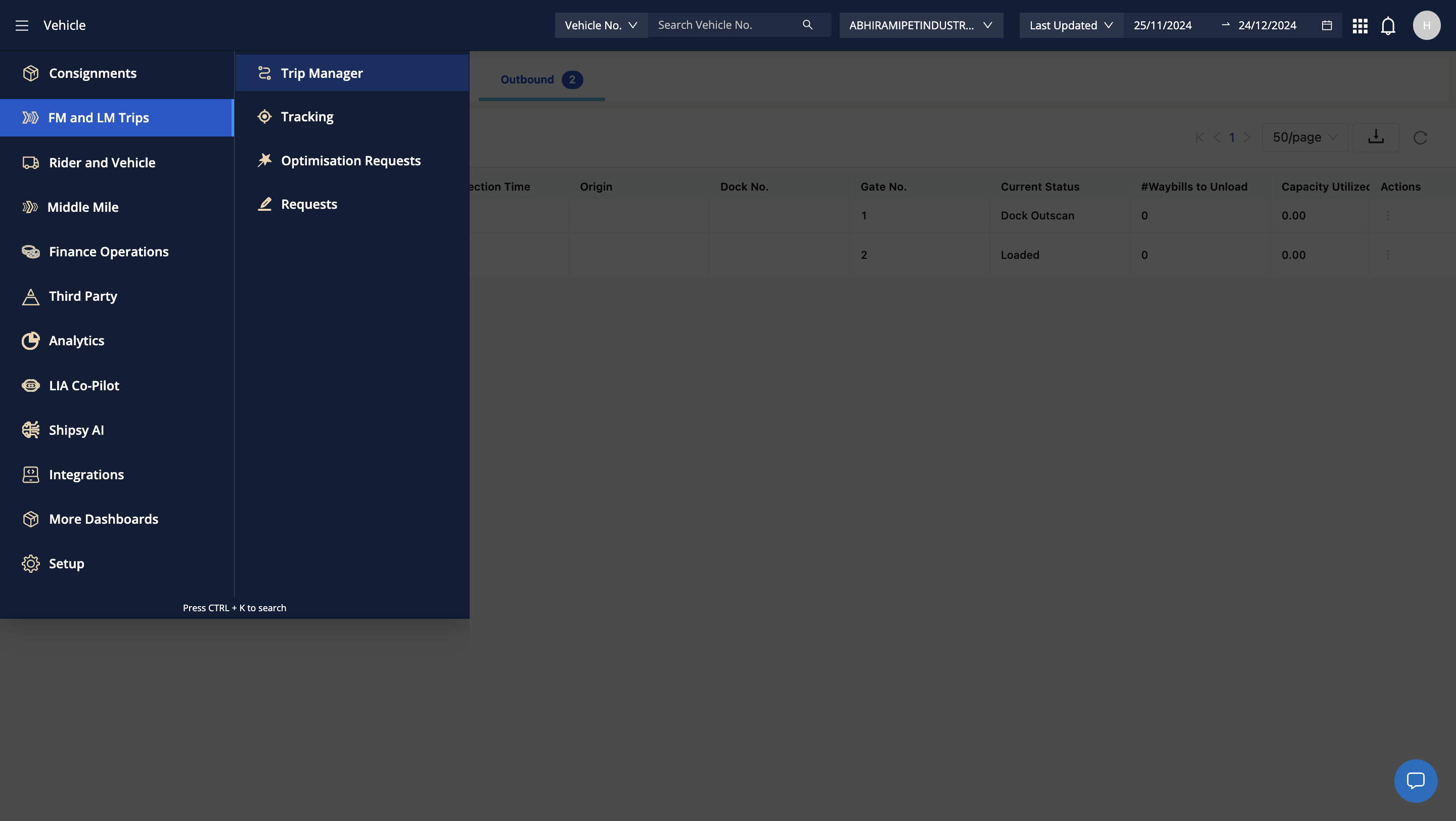Click the Gate No. column header
The image size is (1456, 821).
[883, 187]
